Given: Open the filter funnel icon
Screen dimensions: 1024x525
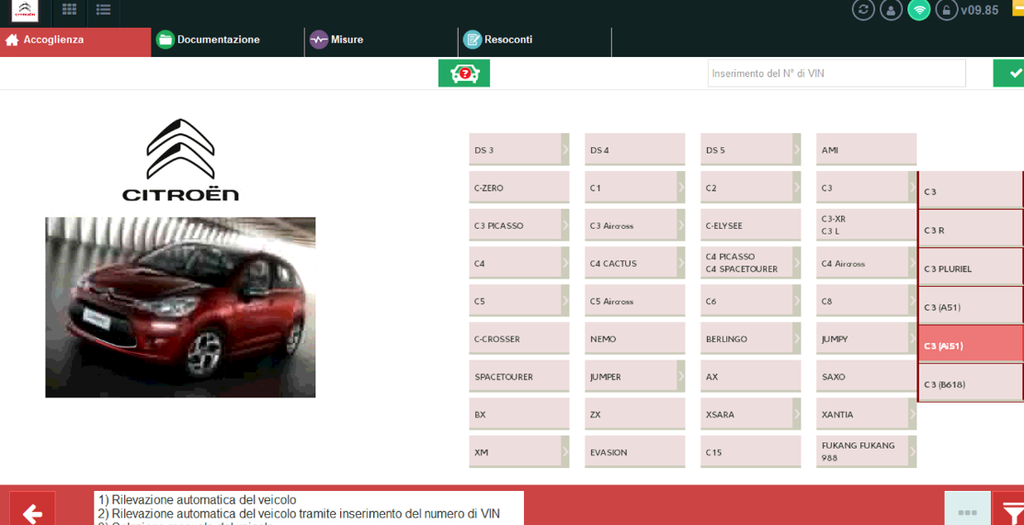Looking at the screenshot, I should pyautogui.click(x=1008, y=509).
